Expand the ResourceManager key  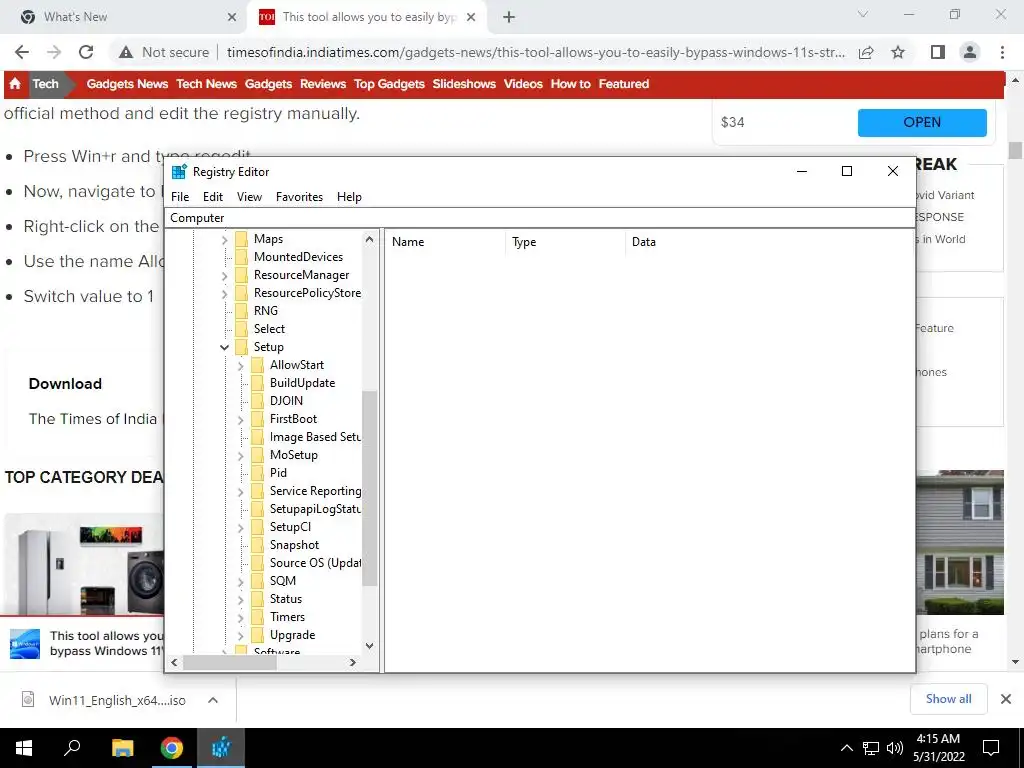pos(224,276)
